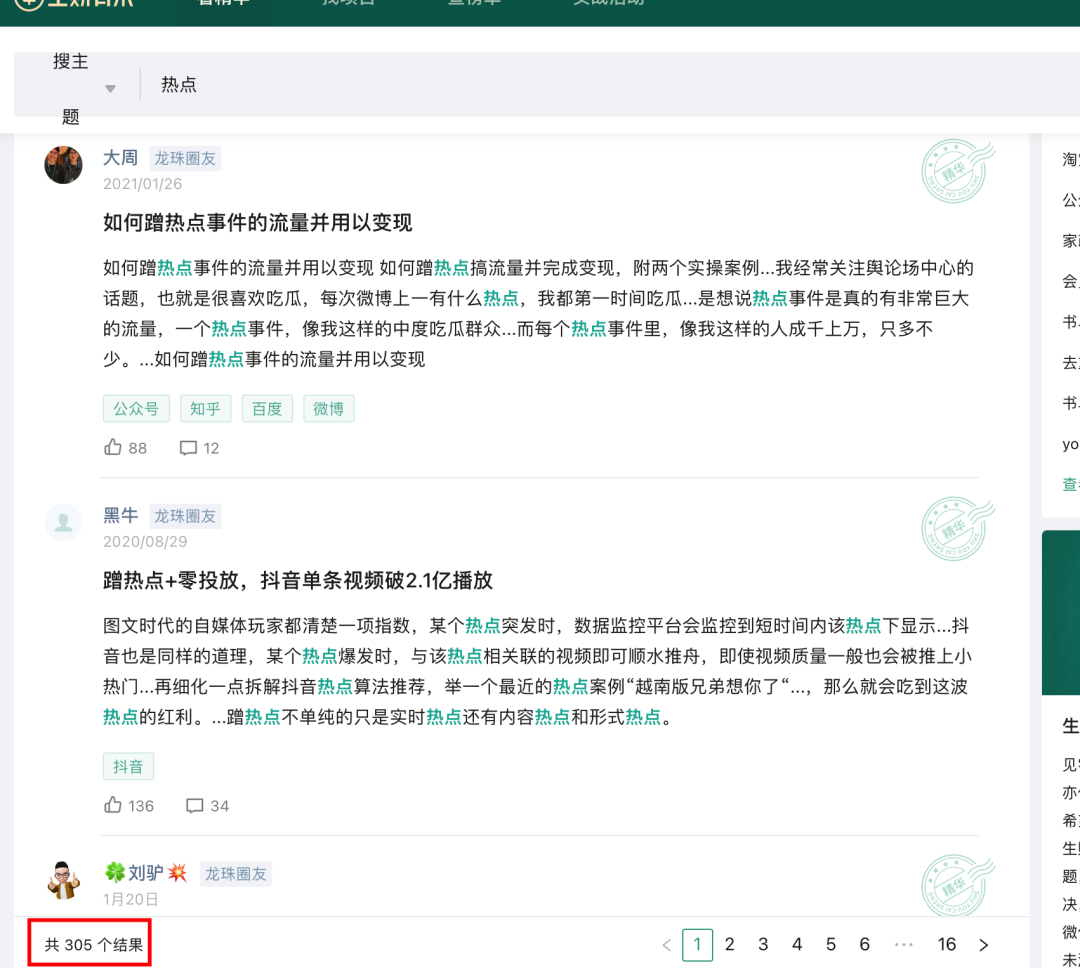This screenshot has width=1080, height=968.
Task: Click the 龙珠圈友 badge next to 黑牛
Action: click(x=185, y=516)
